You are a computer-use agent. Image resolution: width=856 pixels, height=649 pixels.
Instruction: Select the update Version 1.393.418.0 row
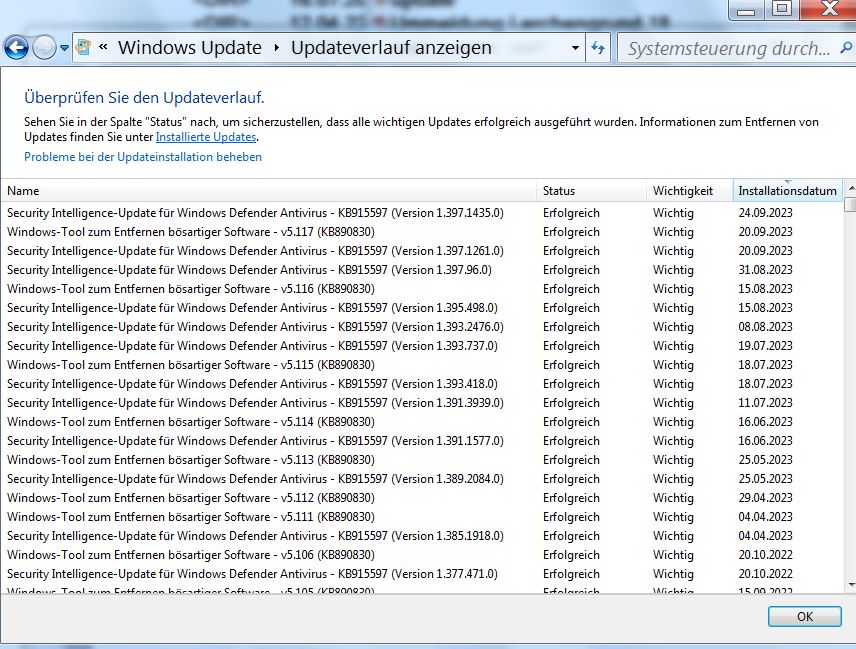421,384
